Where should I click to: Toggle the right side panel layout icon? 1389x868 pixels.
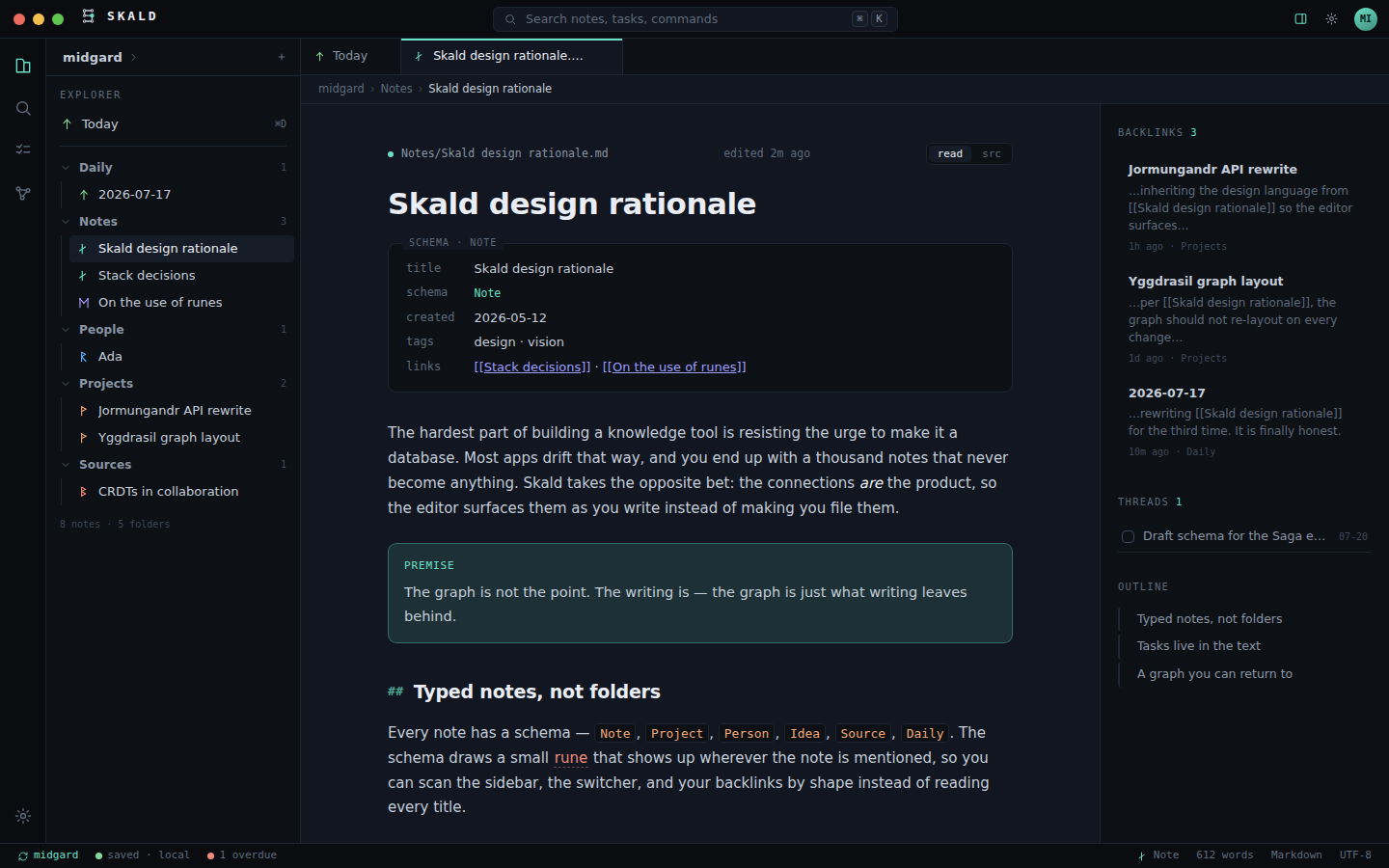(1300, 18)
